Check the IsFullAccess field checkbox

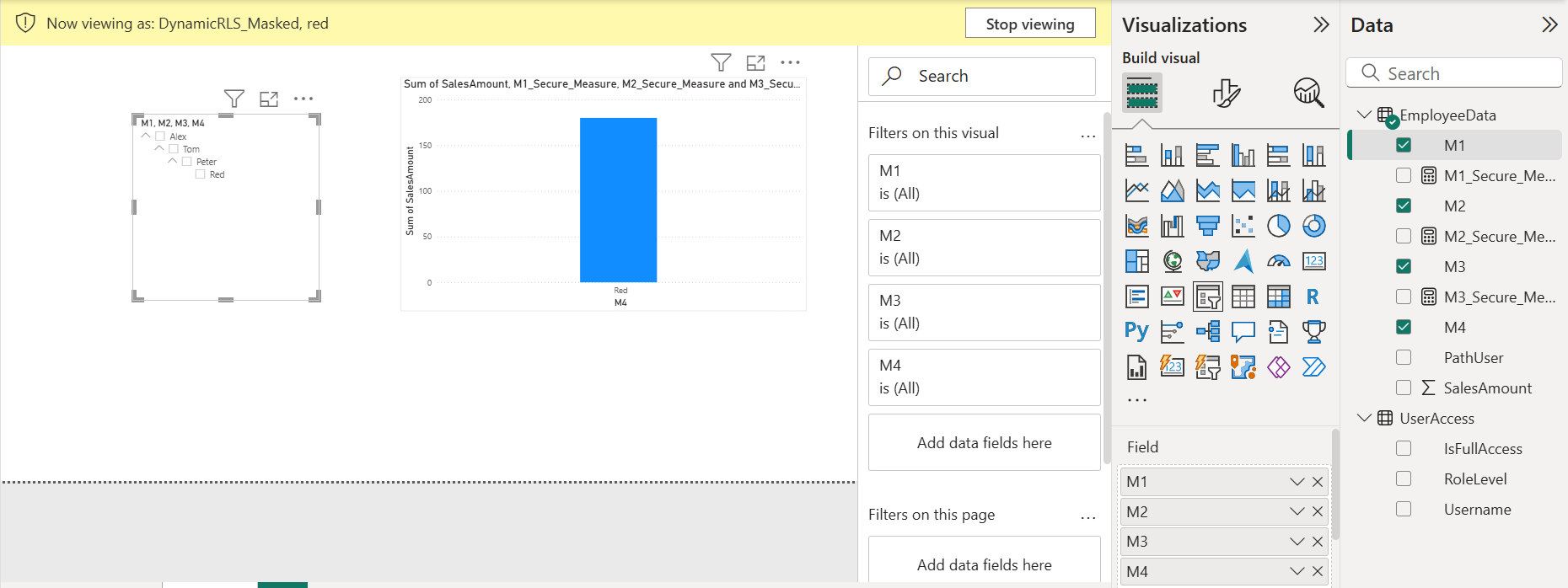tap(1404, 448)
